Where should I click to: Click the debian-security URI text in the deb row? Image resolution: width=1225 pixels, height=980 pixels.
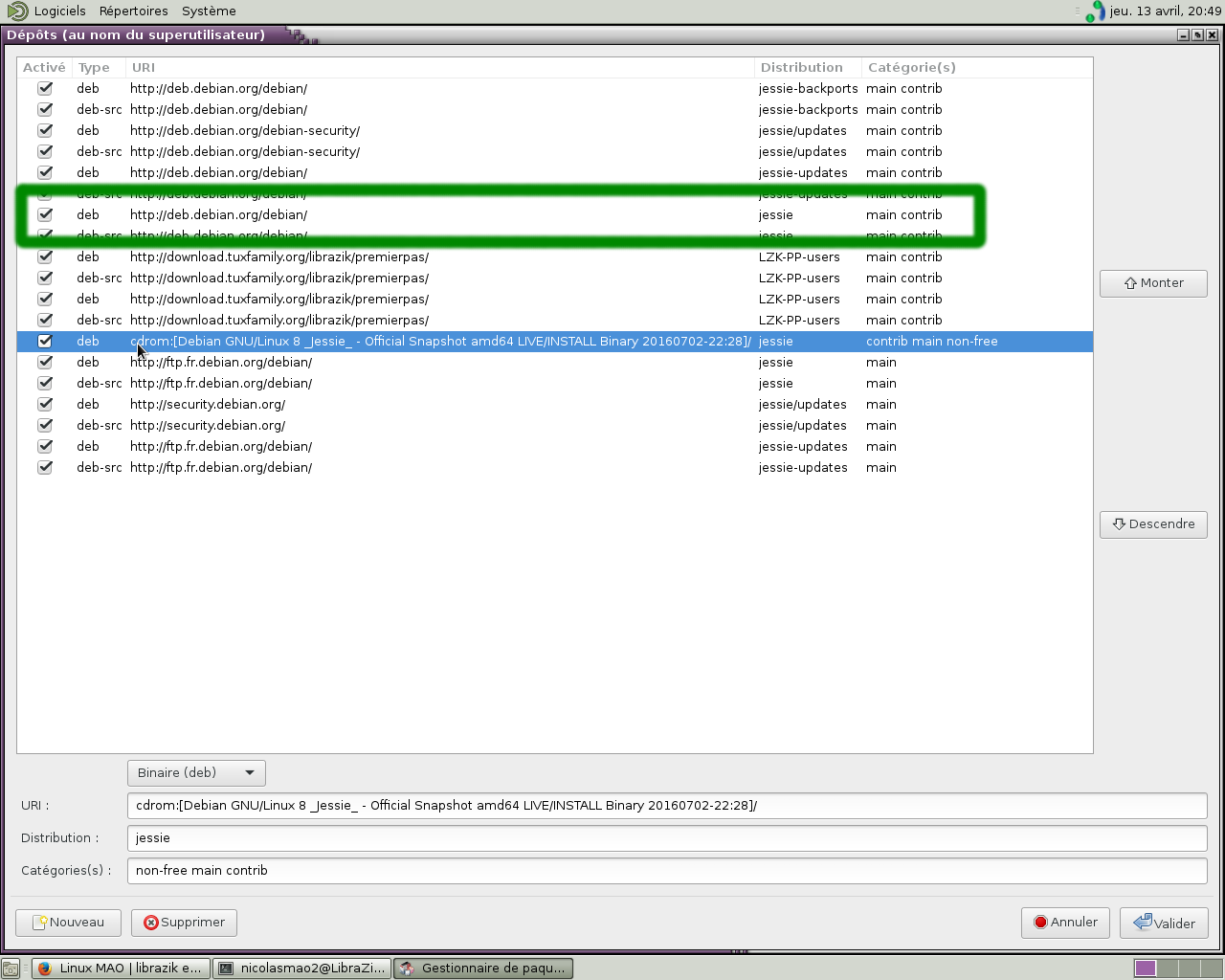pos(245,131)
